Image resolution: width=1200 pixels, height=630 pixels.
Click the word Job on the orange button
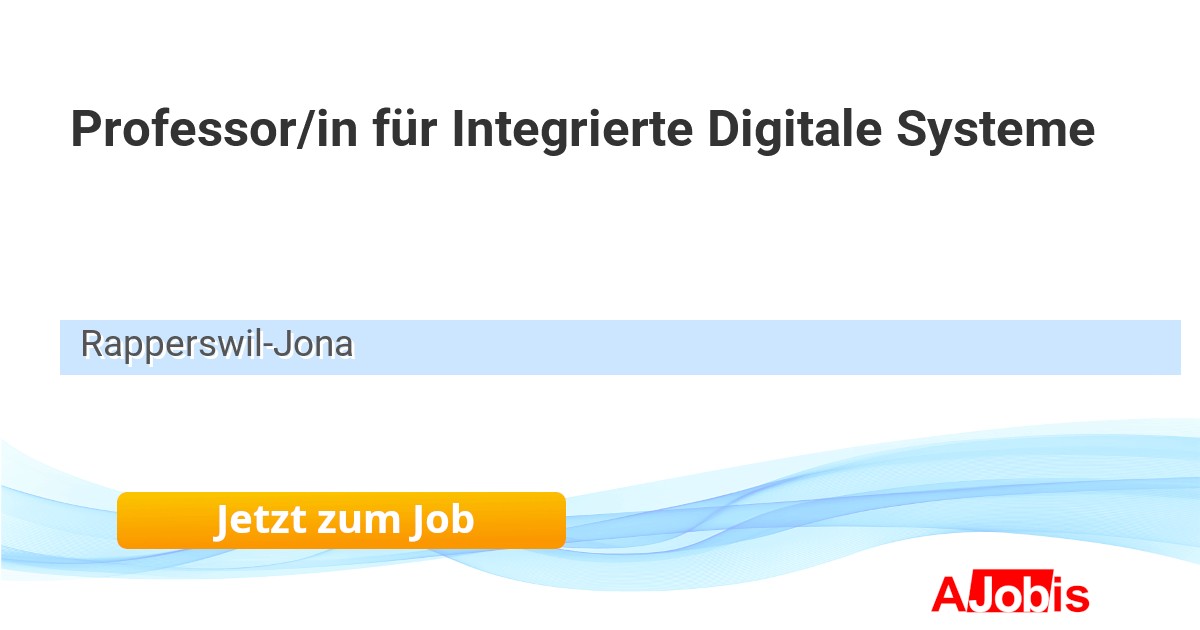point(442,520)
